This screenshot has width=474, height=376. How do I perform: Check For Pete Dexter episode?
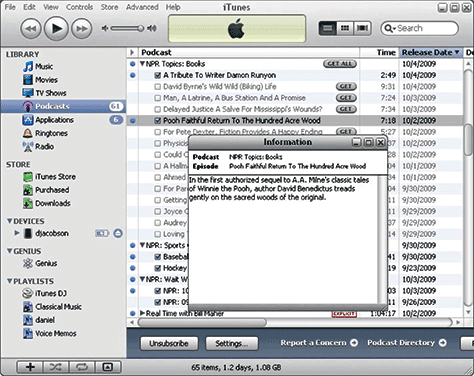[158, 132]
